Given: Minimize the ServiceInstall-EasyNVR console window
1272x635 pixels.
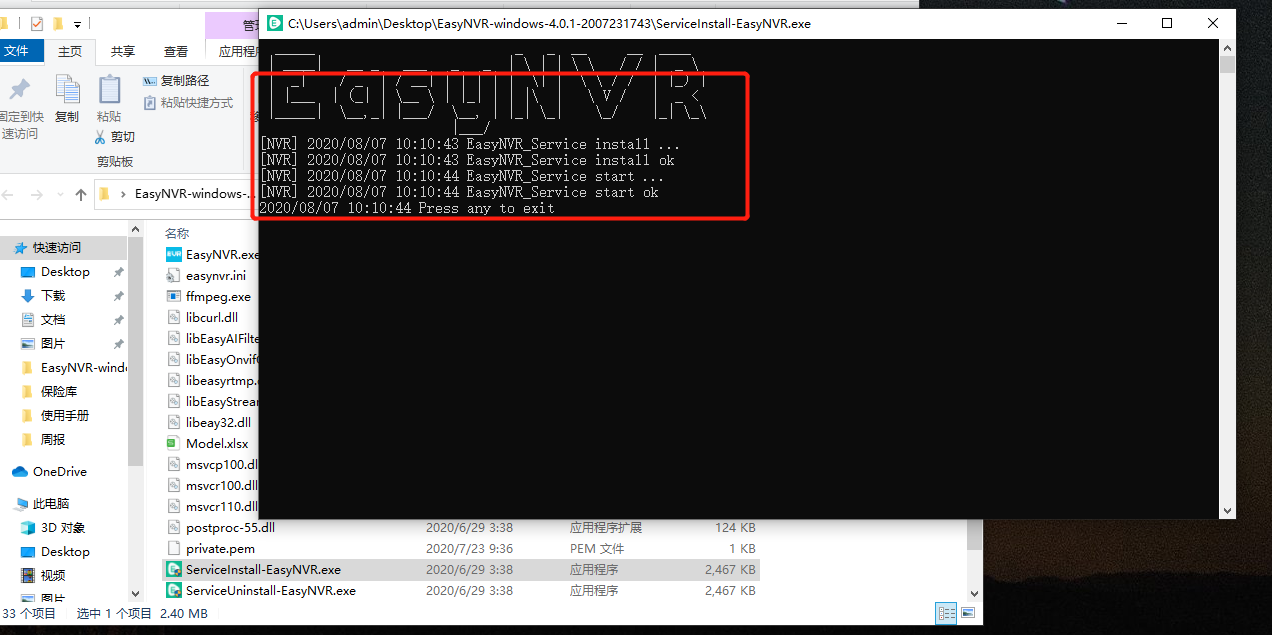Looking at the screenshot, I should (x=1121, y=23).
